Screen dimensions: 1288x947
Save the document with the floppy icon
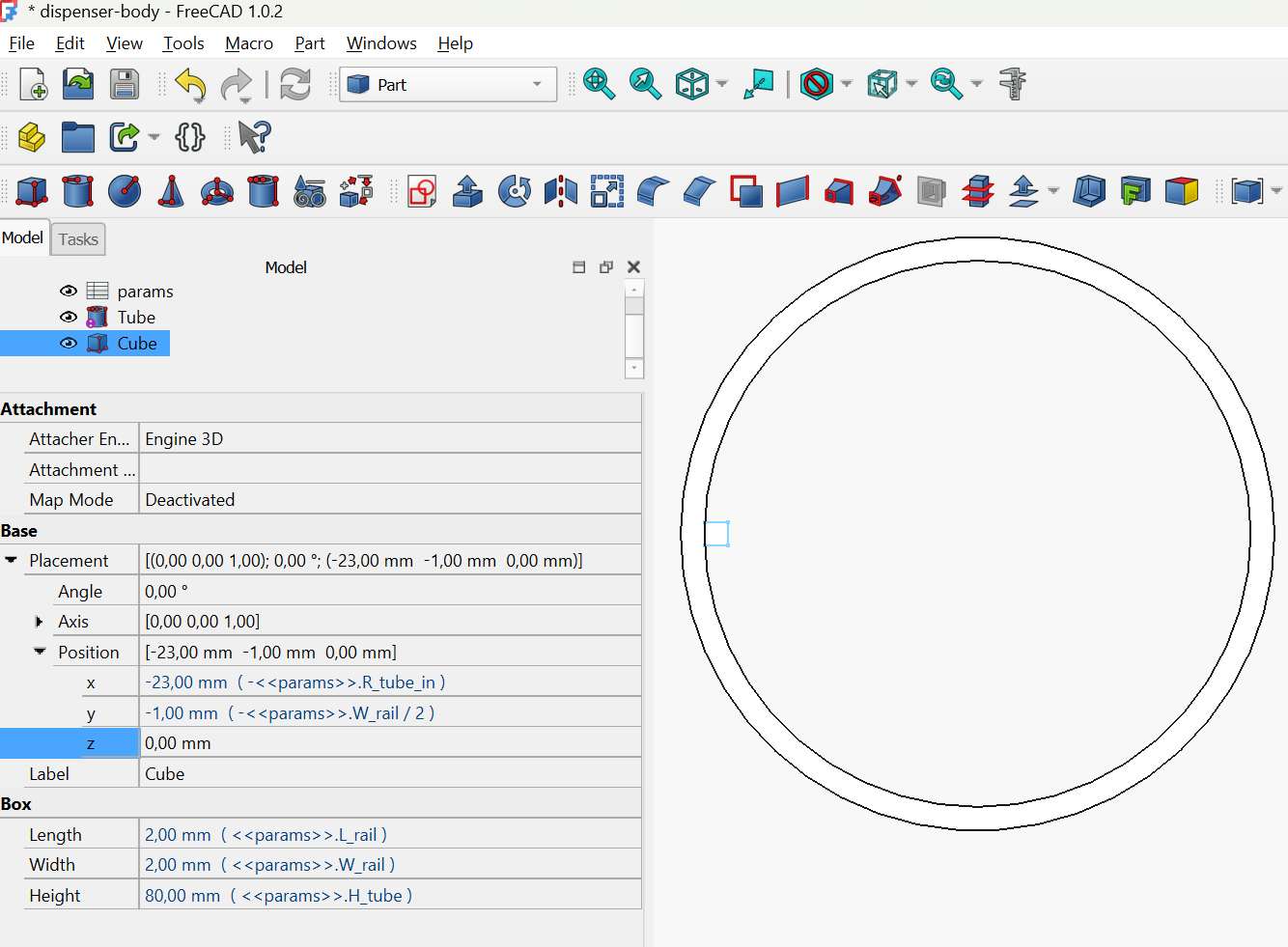(125, 85)
